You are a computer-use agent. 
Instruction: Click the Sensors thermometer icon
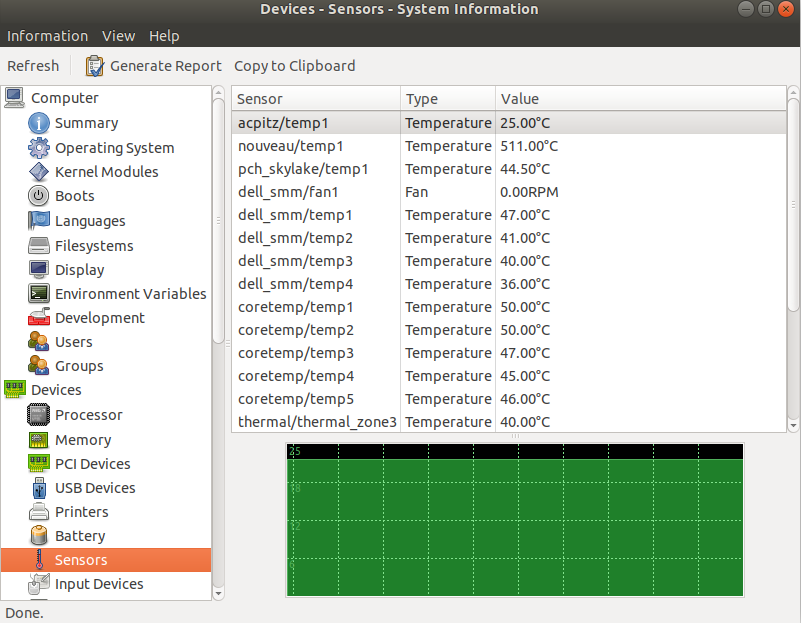point(39,560)
